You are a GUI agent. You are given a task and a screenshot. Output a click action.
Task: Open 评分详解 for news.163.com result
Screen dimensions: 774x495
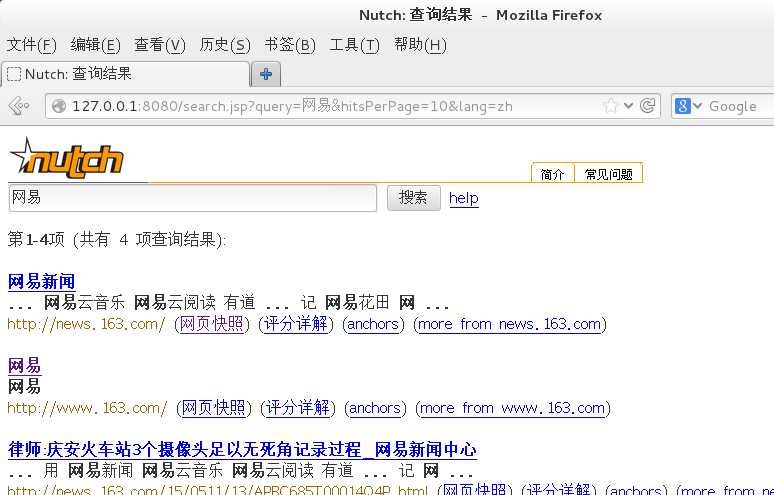(x=295, y=324)
